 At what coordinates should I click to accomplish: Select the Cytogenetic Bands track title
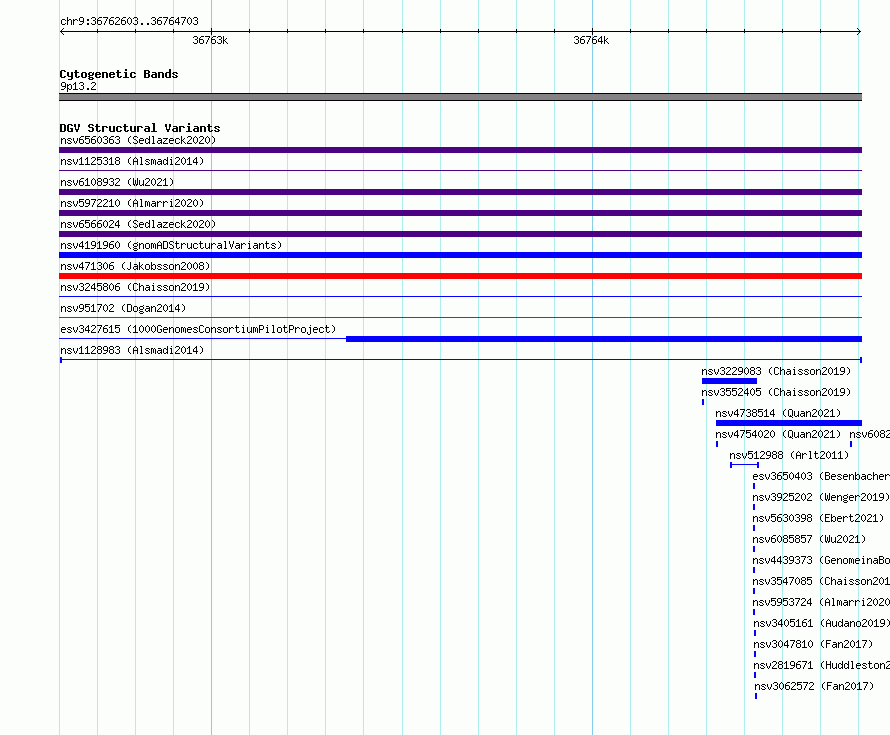tap(119, 74)
